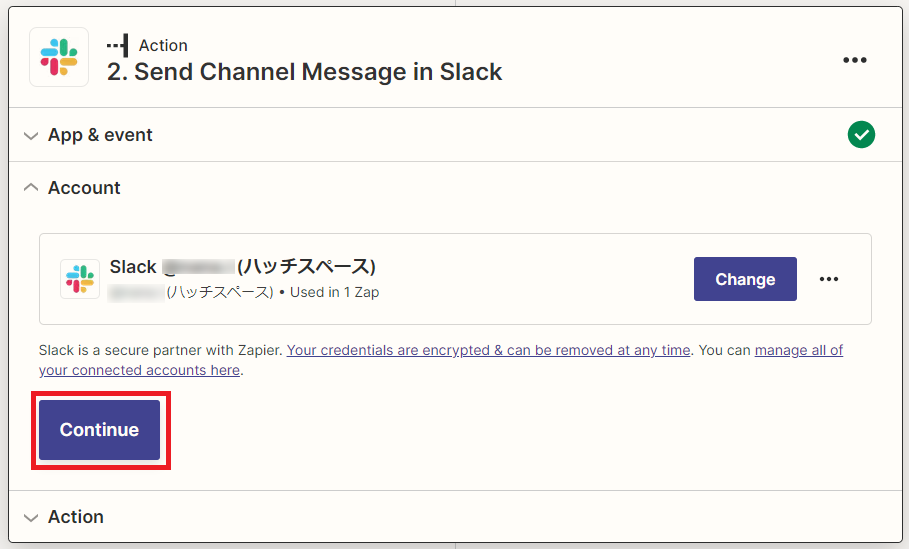Open the account's three-dot more menu

coord(828,279)
